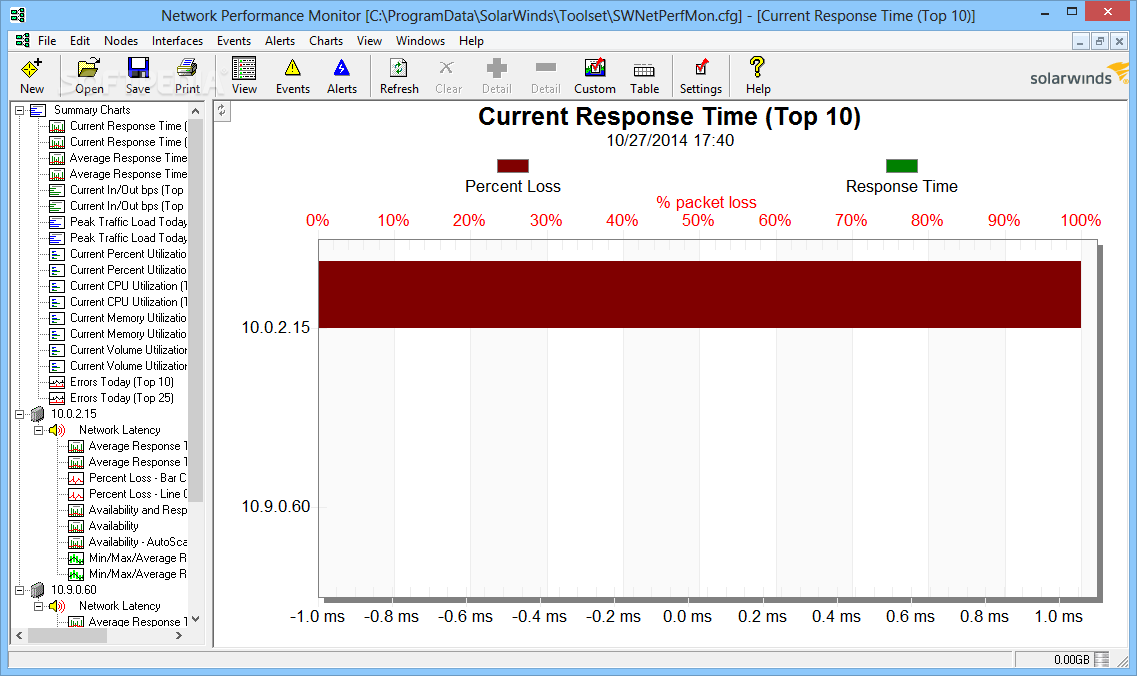
Task: Select Availability - AutoSca chart
Action: 138,542
